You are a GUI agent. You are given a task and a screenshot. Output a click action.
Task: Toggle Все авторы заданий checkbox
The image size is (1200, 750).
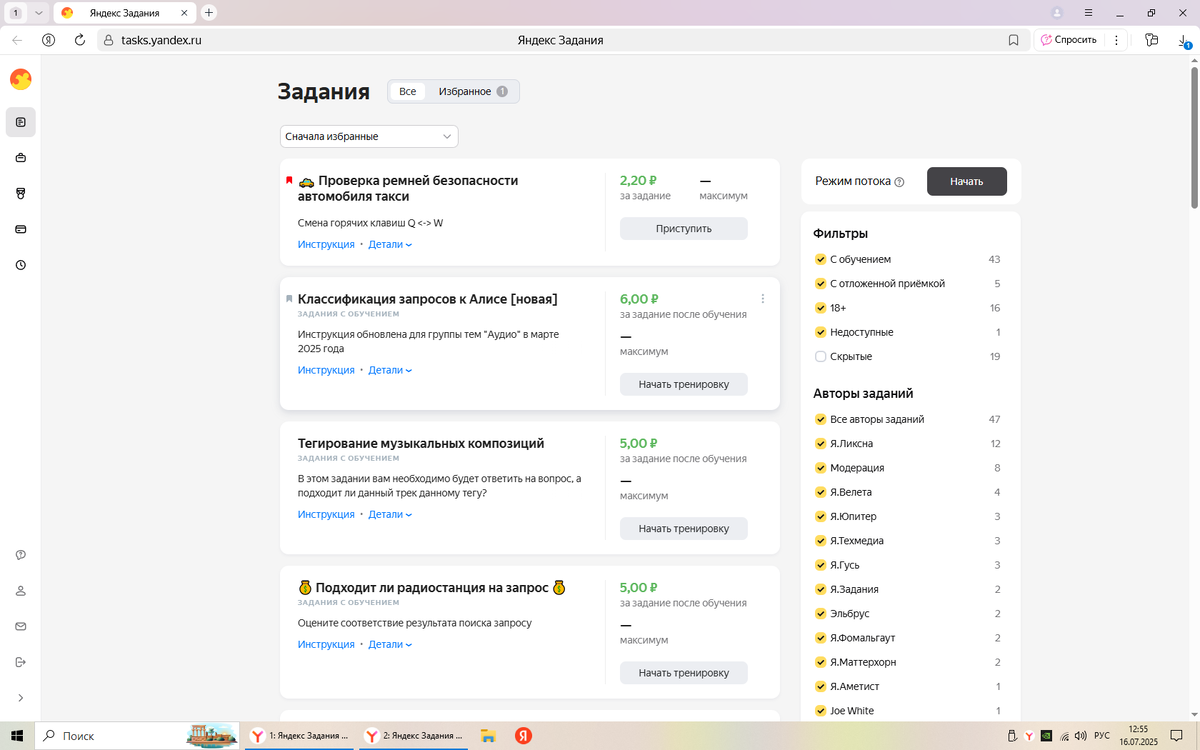[x=821, y=420]
